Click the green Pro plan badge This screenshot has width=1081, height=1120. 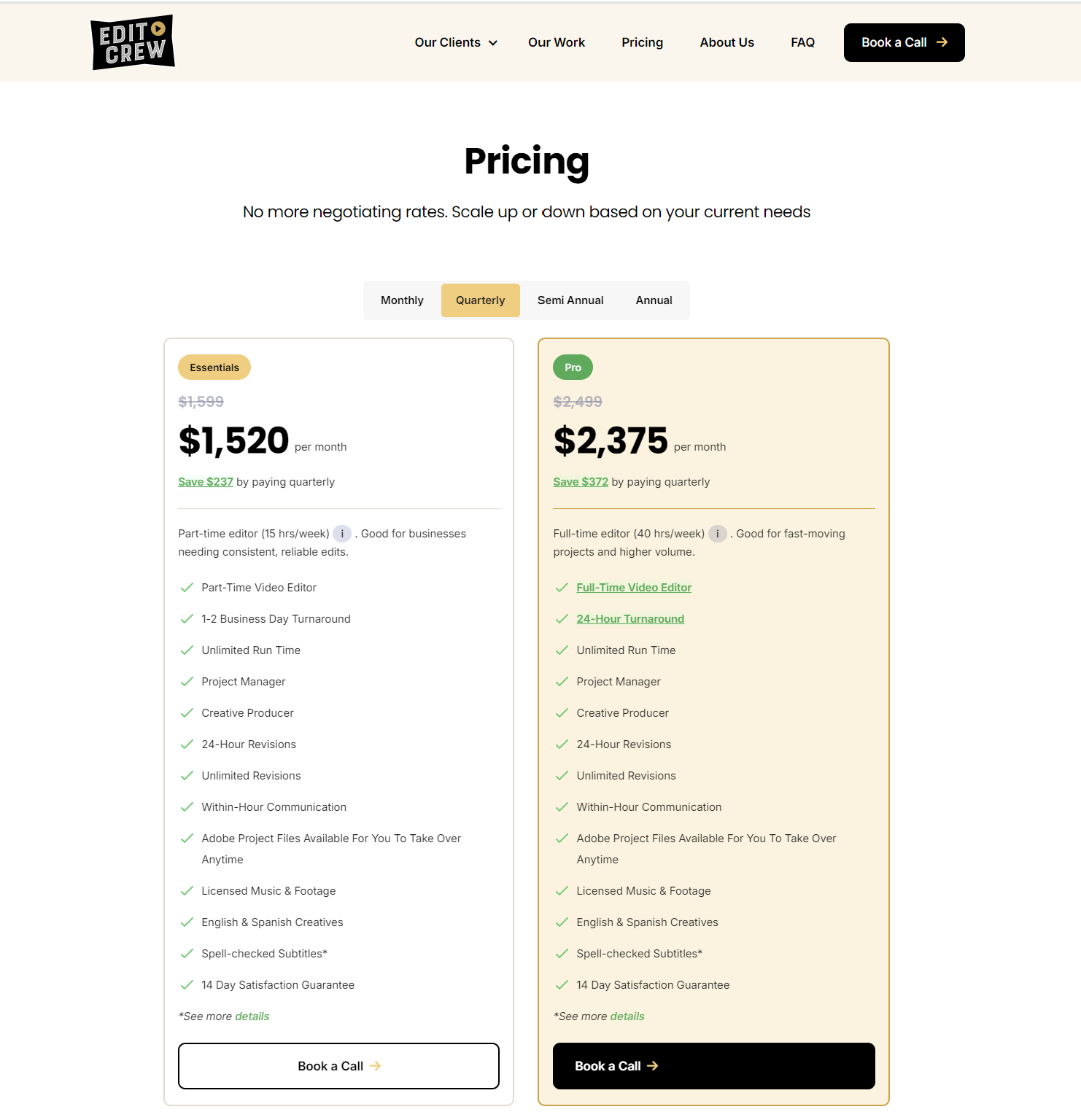[573, 367]
